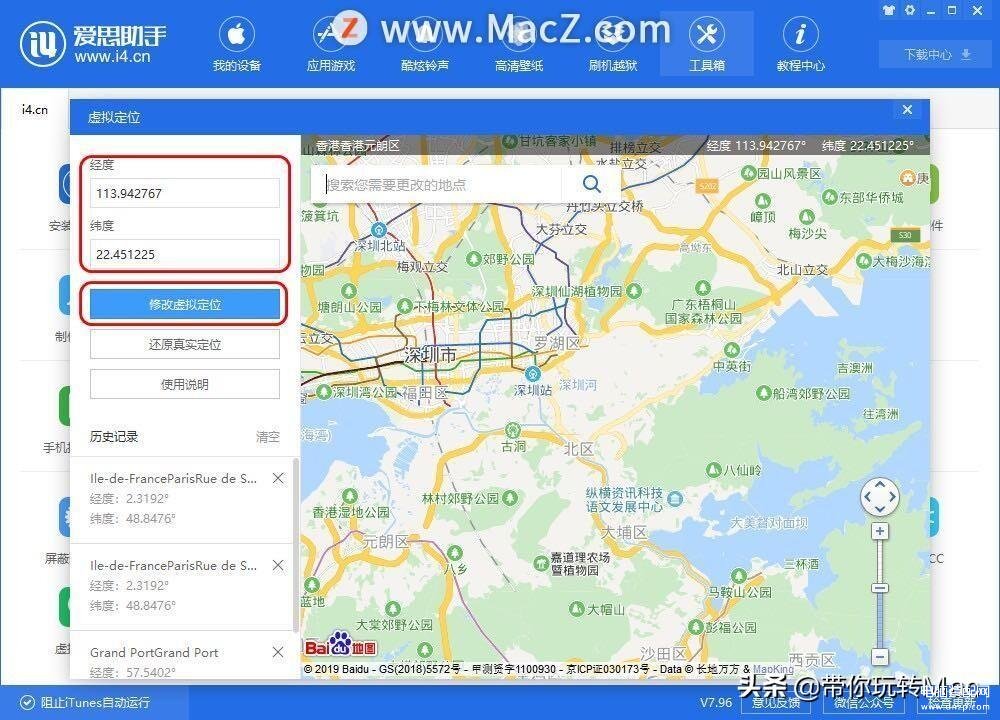Image resolution: width=1000 pixels, height=720 pixels.
Task: Click 清空 to clear history records
Action: click(x=267, y=437)
